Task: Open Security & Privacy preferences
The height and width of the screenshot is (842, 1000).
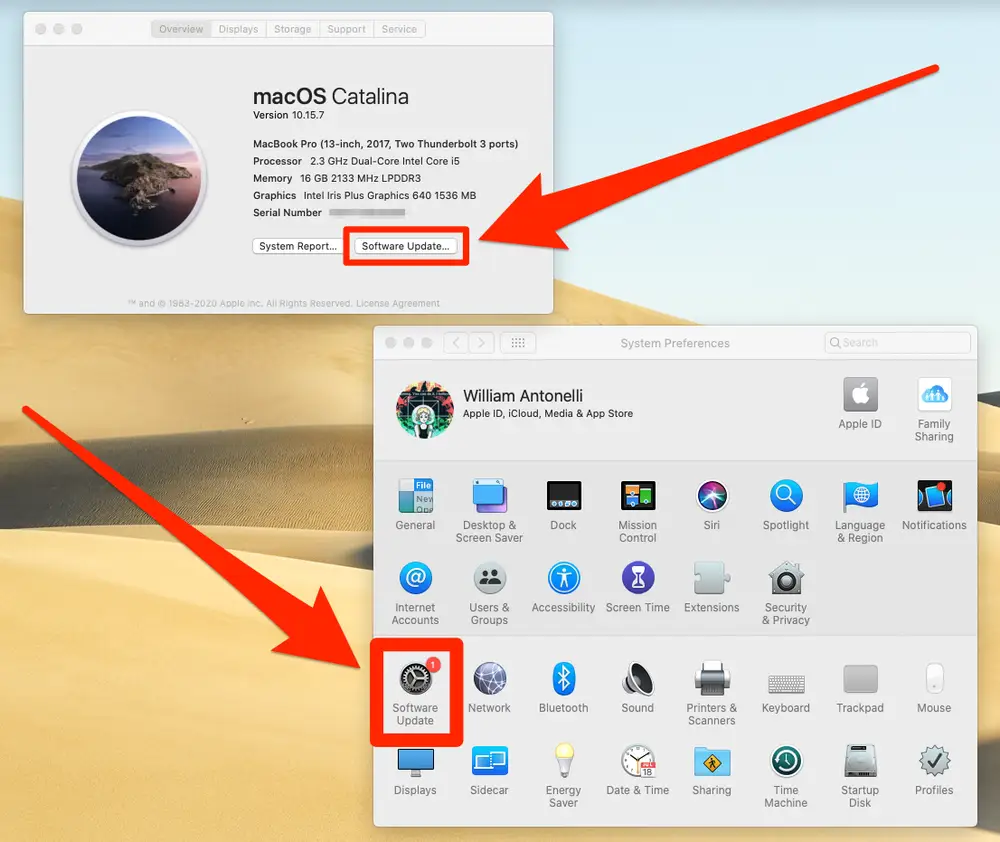Action: [x=786, y=579]
